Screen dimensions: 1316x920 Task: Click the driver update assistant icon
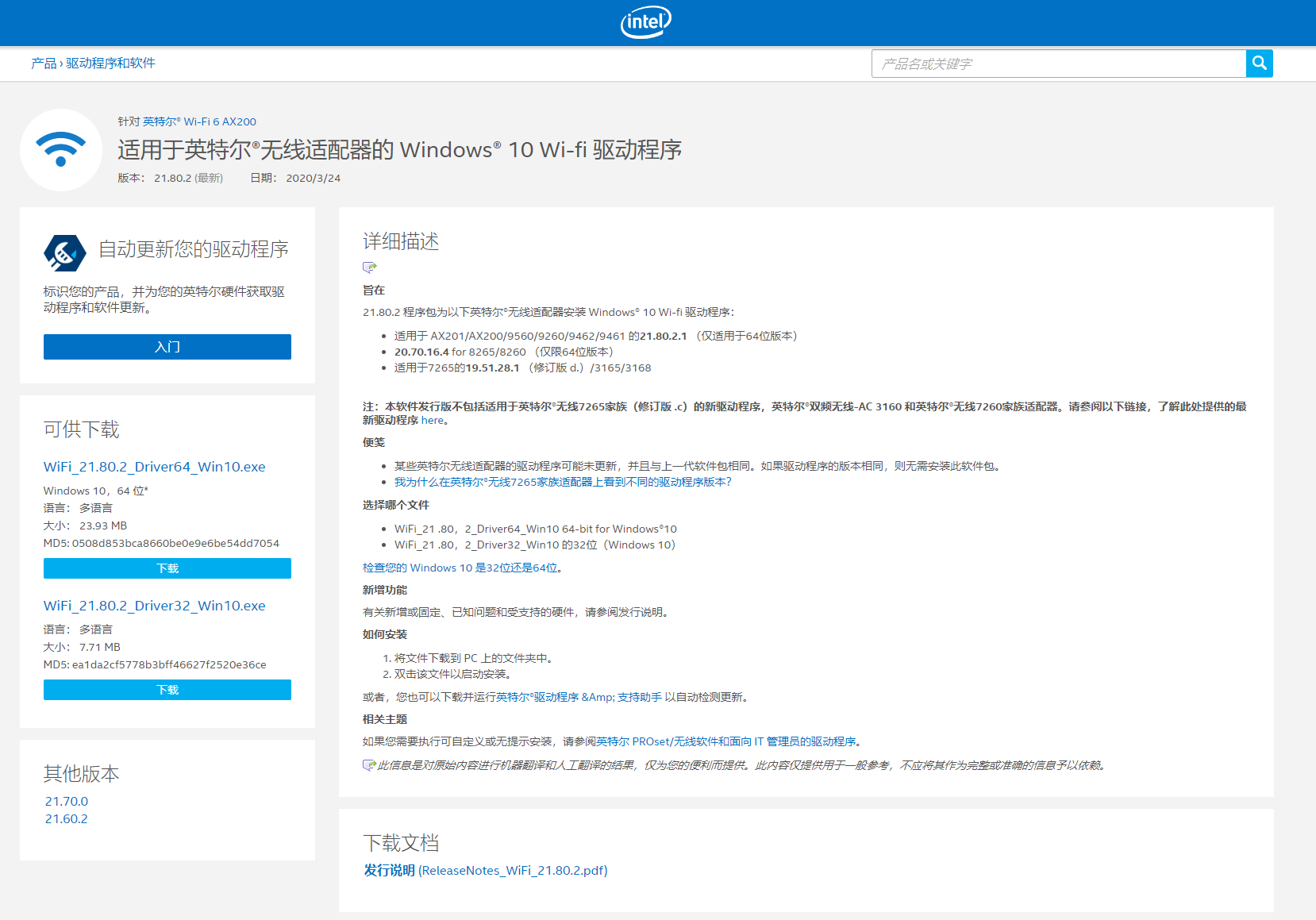[x=65, y=253]
